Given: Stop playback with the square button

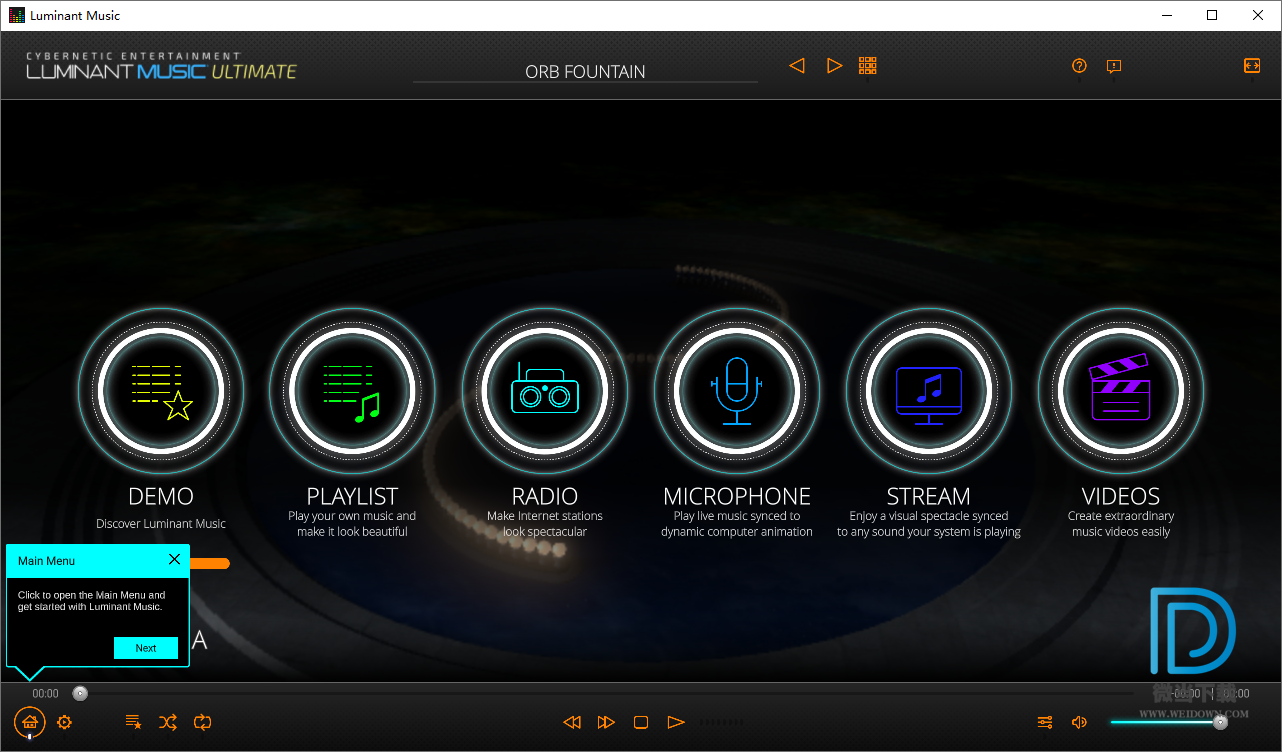Looking at the screenshot, I should click(641, 722).
